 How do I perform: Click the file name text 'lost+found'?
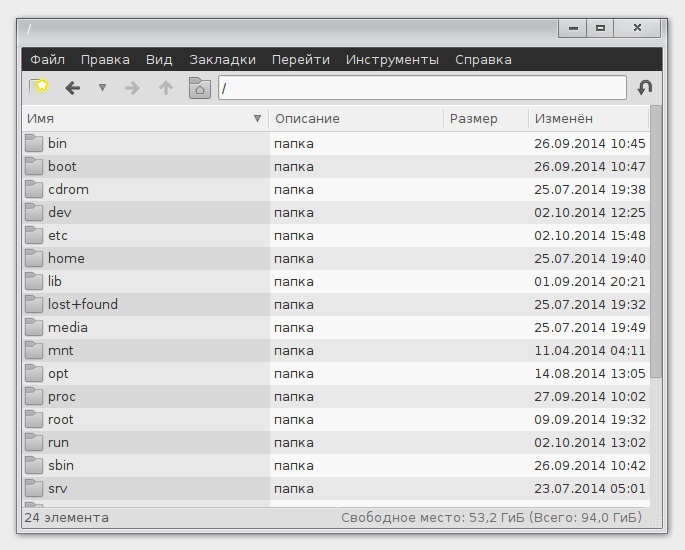tap(83, 304)
